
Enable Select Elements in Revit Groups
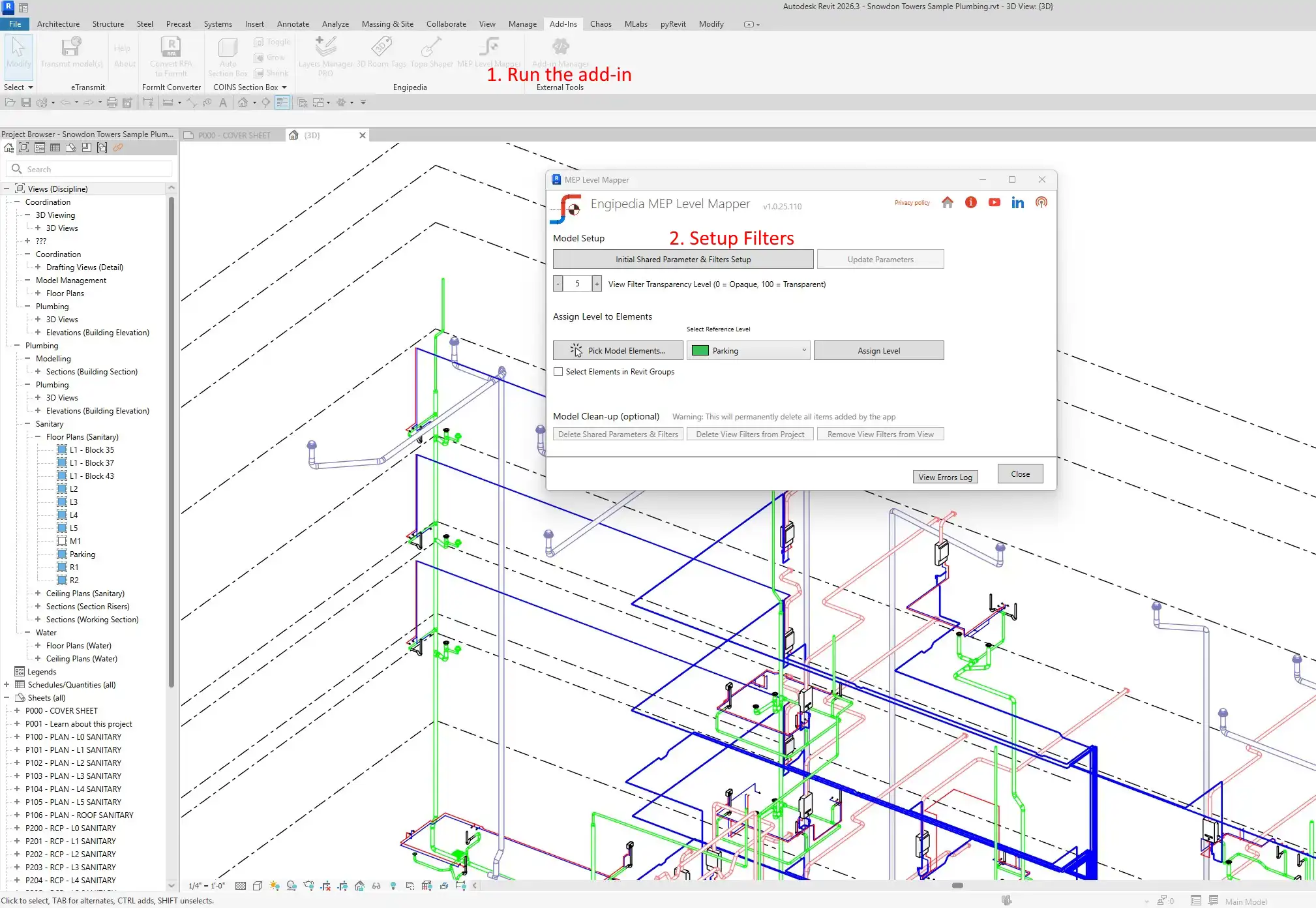[558, 372]
